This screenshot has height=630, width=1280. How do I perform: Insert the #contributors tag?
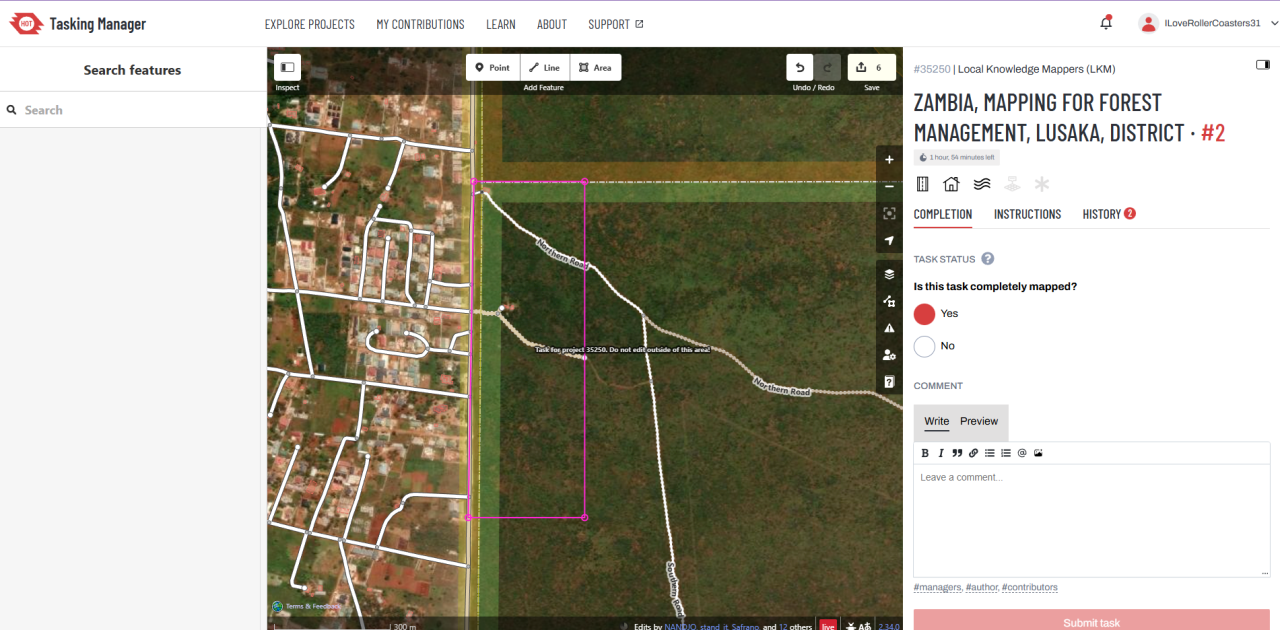(x=1030, y=587)
